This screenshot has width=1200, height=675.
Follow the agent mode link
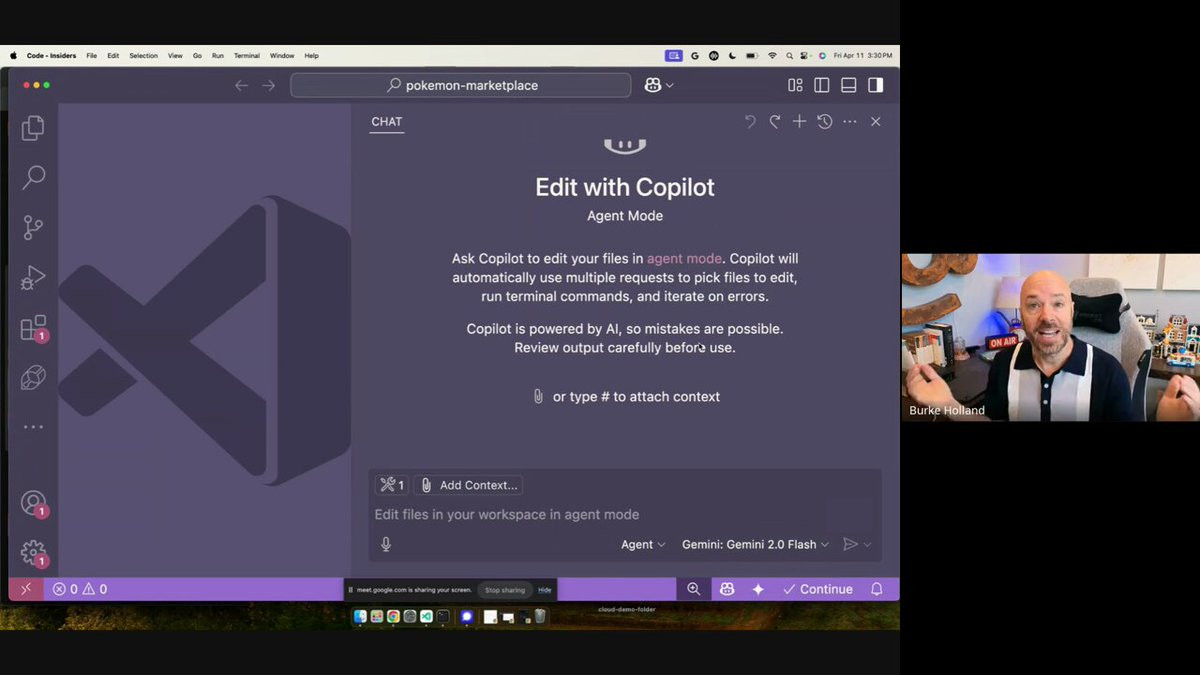(x=684, y=258)
